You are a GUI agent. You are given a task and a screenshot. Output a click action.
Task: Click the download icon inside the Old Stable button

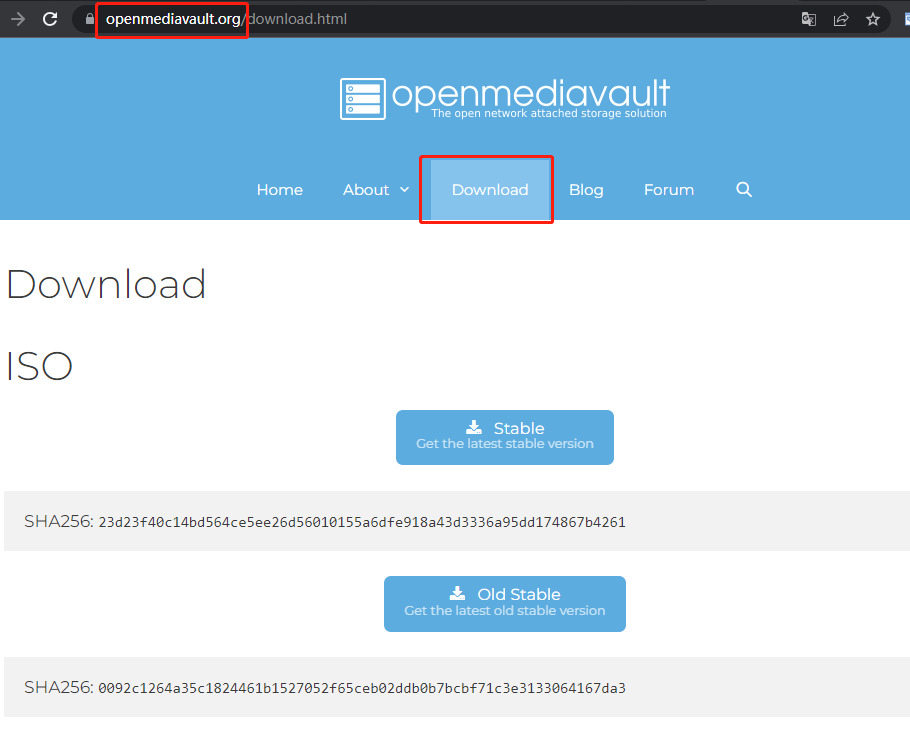458,593
